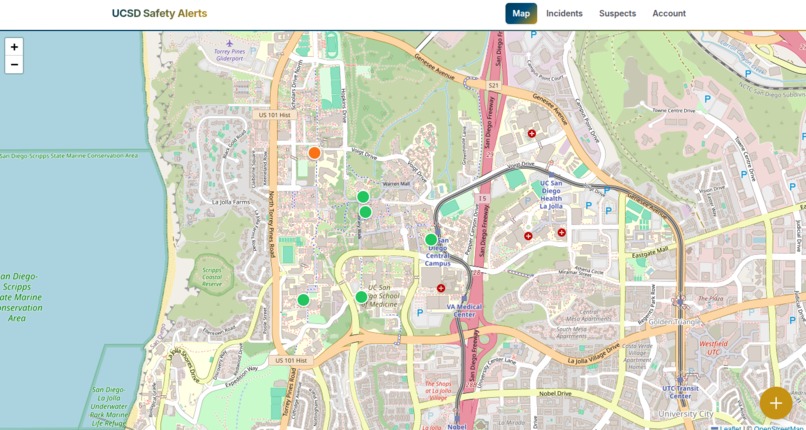The height and width of the screenshot is (430, 806).
Task: Click the I 5 freeway shield
Action: tap(482, 198)
